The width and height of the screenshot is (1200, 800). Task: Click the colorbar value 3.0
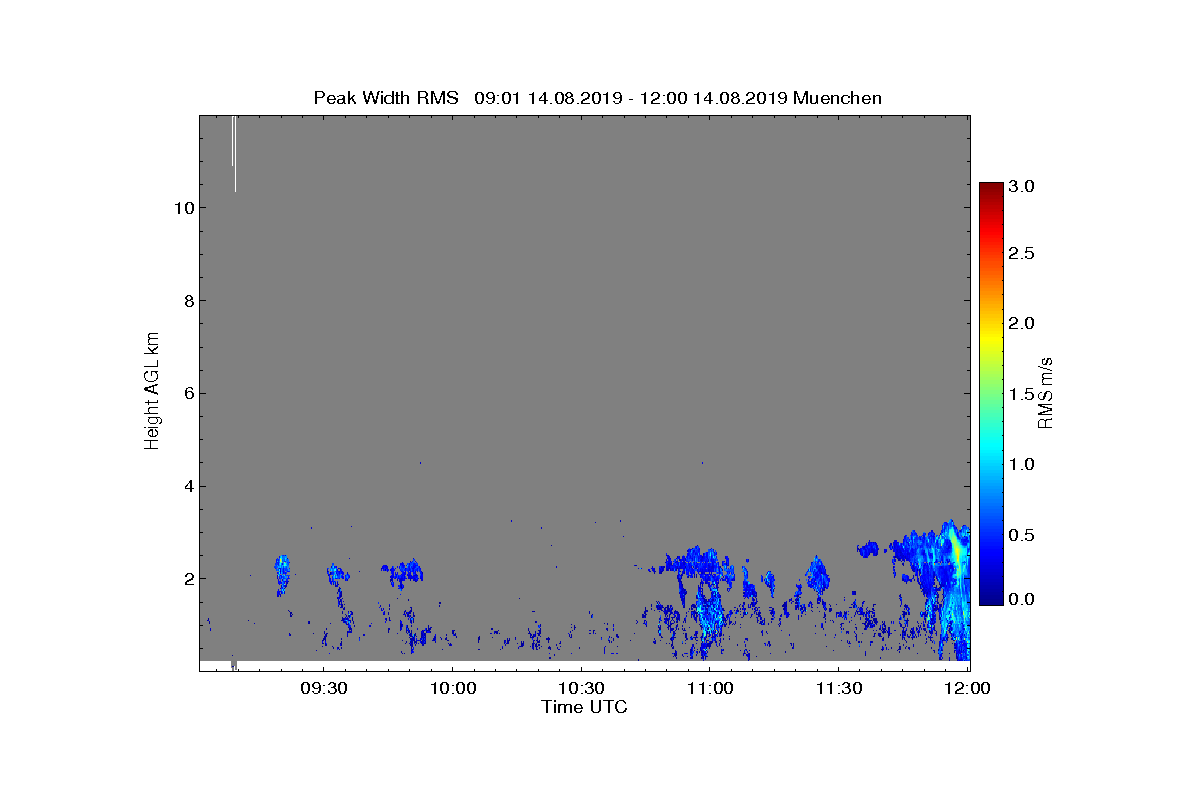click(1022, 187)
